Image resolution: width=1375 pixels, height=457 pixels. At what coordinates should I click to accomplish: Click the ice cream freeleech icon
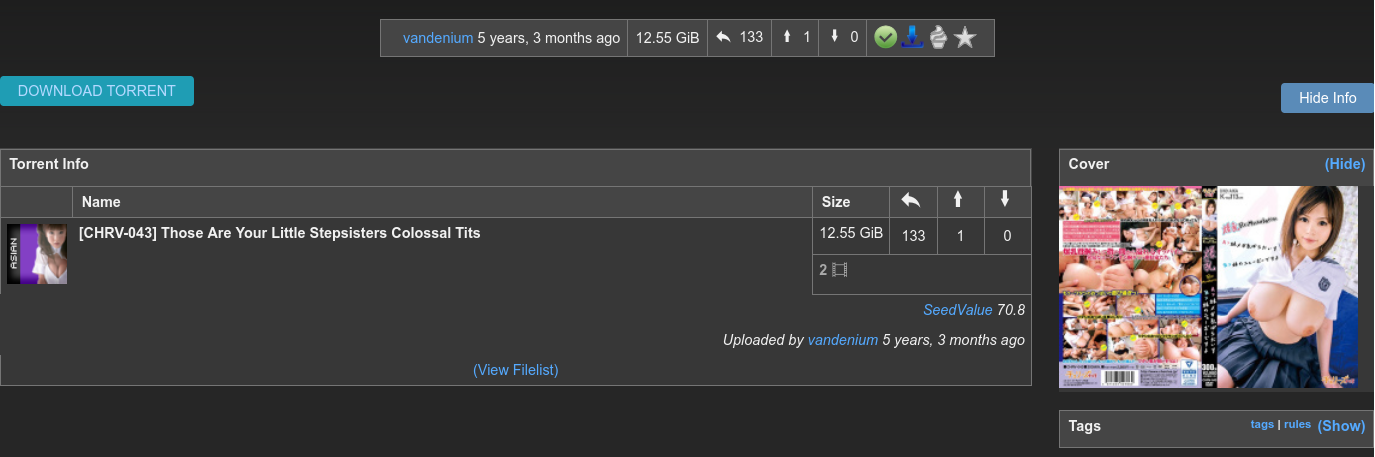click(938, 38)
